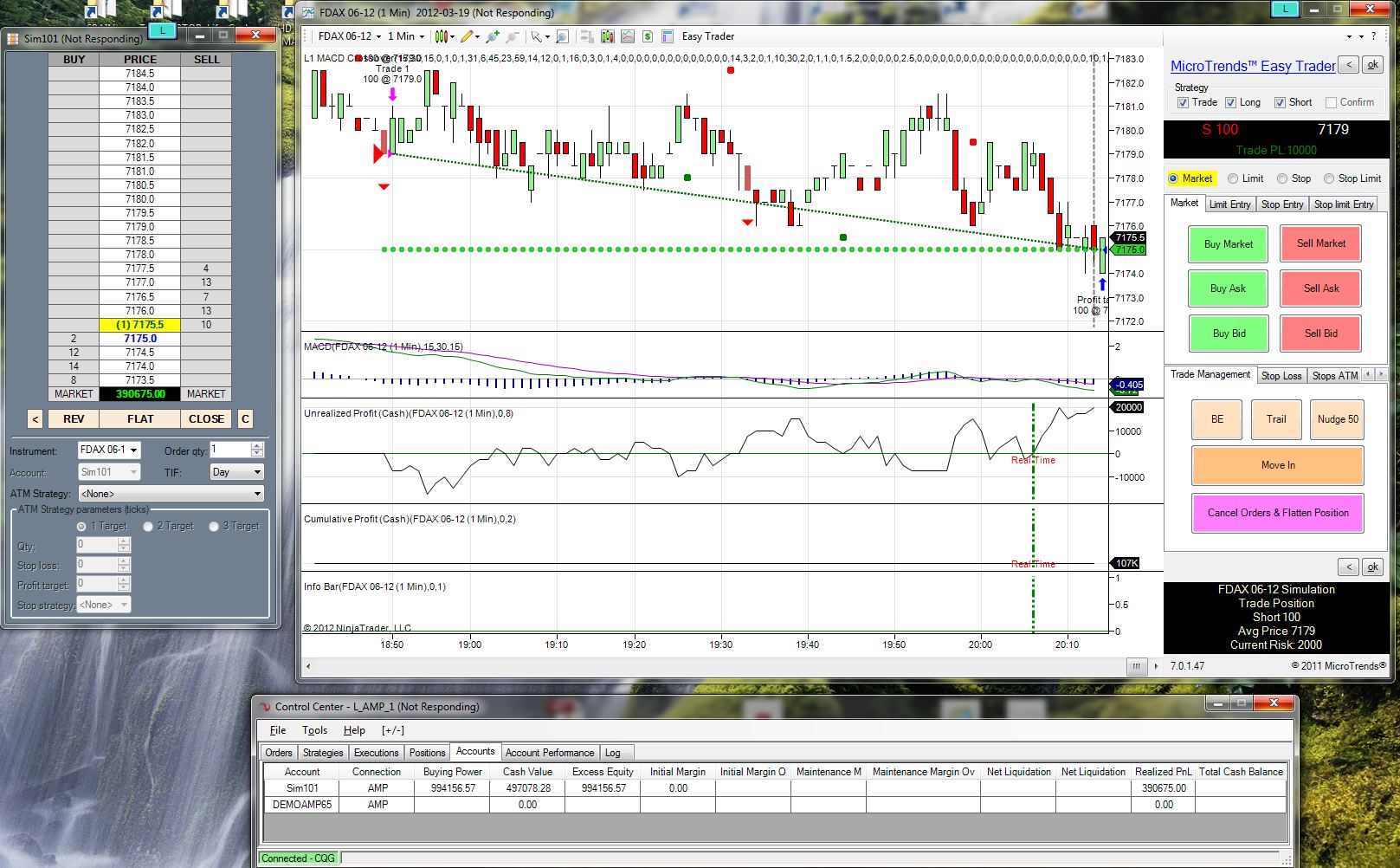This screenshot has height=868, width=1400.
Task: Open the indicators line chart icon
Action: click(x=627, y=36)
